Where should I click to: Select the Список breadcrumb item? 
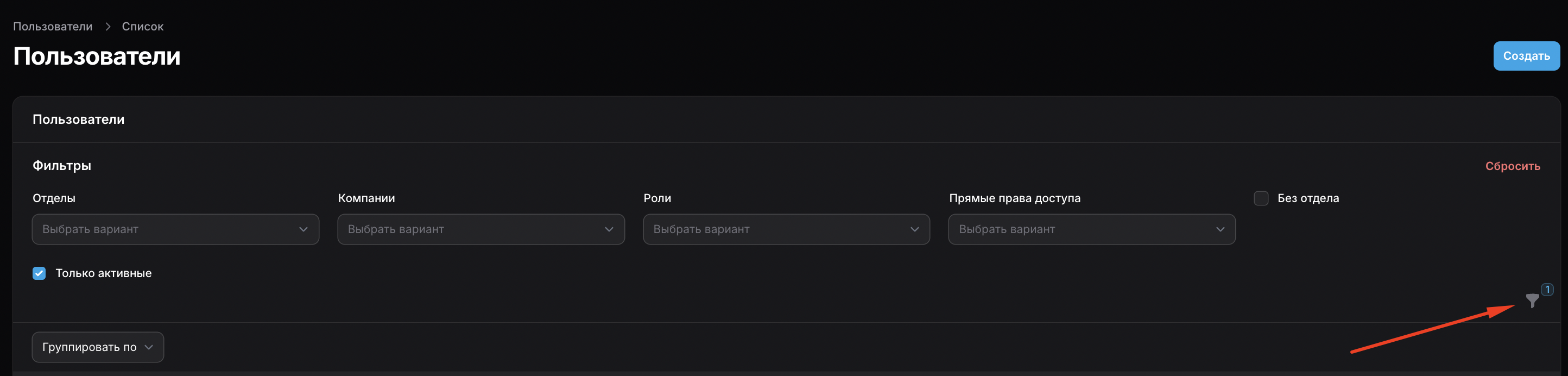coord(142,27)
